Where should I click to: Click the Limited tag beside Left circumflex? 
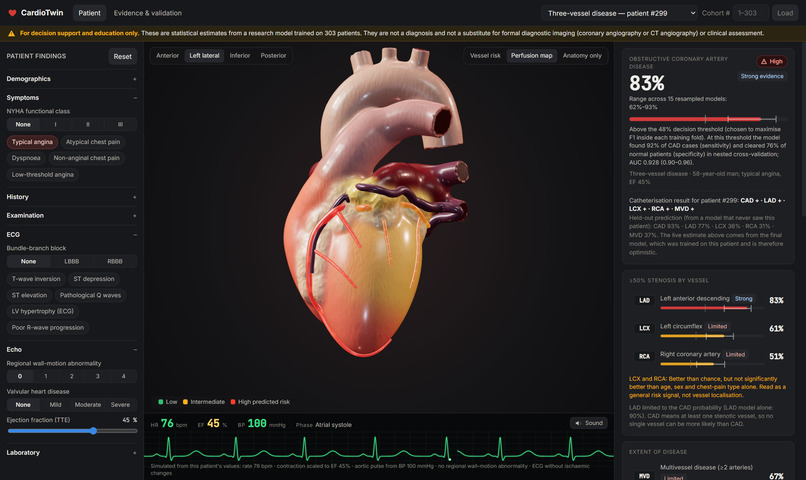click(x=717, y=326)
